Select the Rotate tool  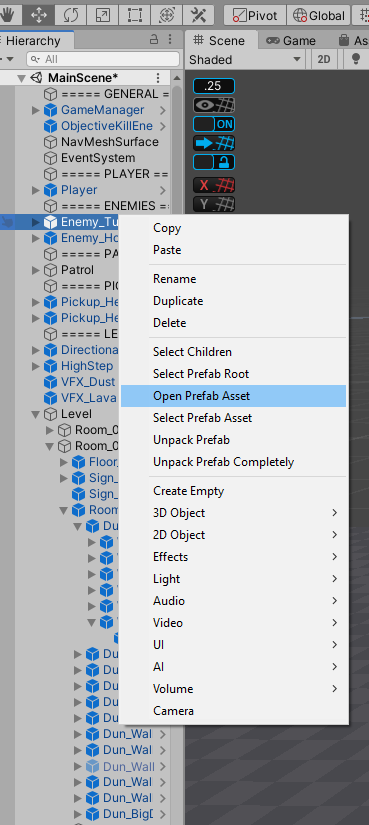pyautogui.click(x=71, y=15)
